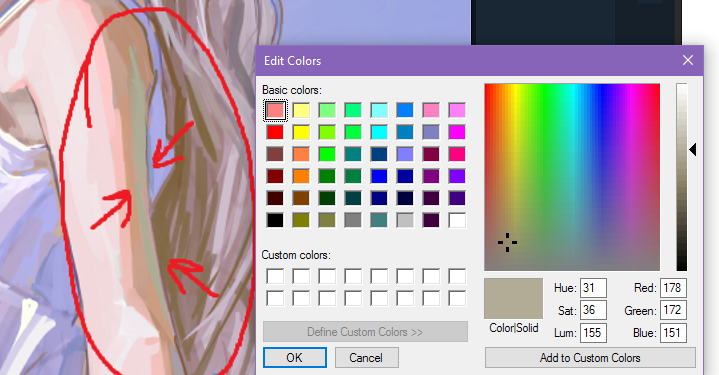
Task: Click the Define Custom Colors button
Action: click(x=365, y=331)
